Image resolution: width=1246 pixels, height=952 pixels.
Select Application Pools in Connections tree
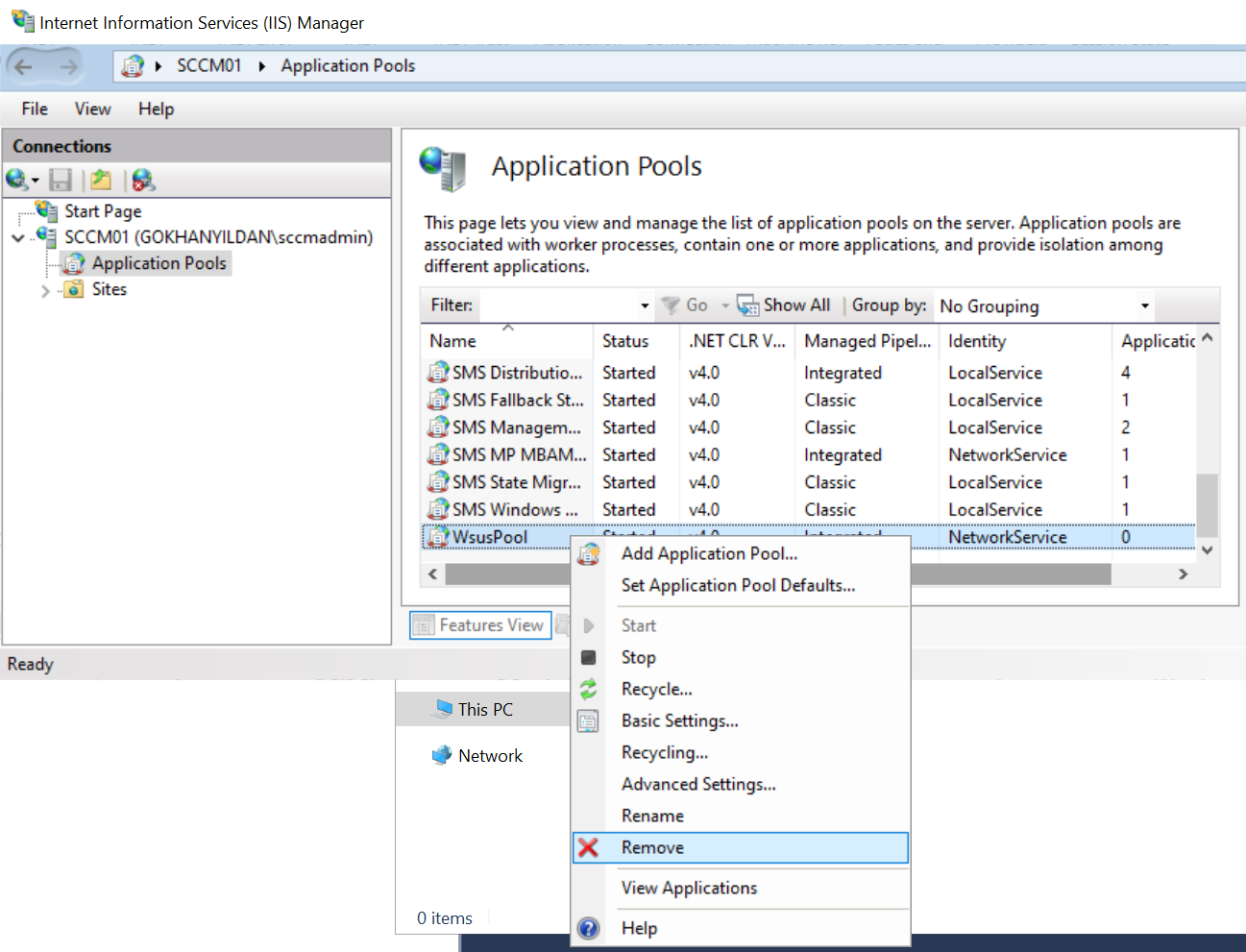coord(159,263)
